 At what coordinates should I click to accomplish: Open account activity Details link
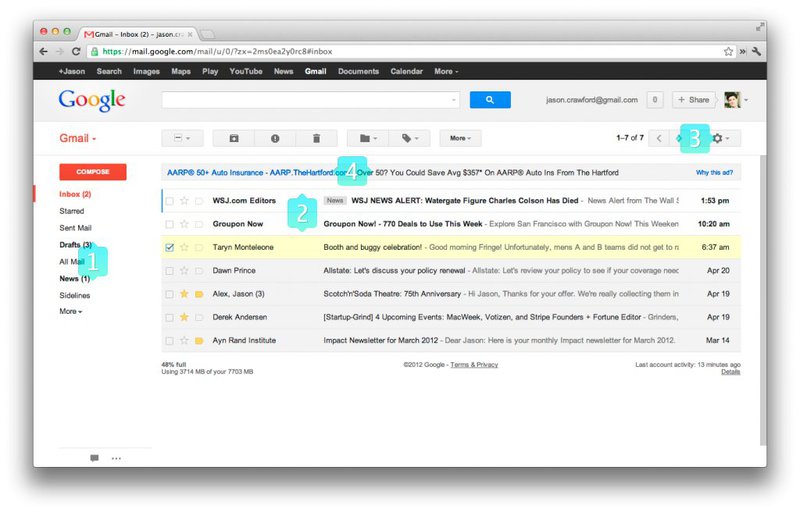(731, 372)
